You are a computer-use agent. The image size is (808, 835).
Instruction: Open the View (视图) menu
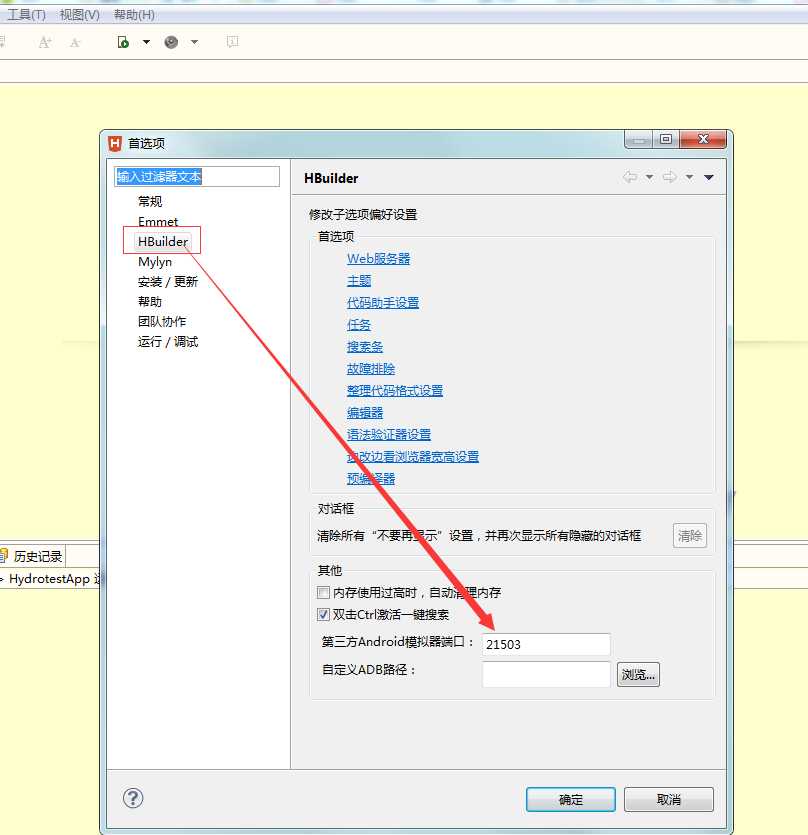pyautogui.click(x=79, y=14)
